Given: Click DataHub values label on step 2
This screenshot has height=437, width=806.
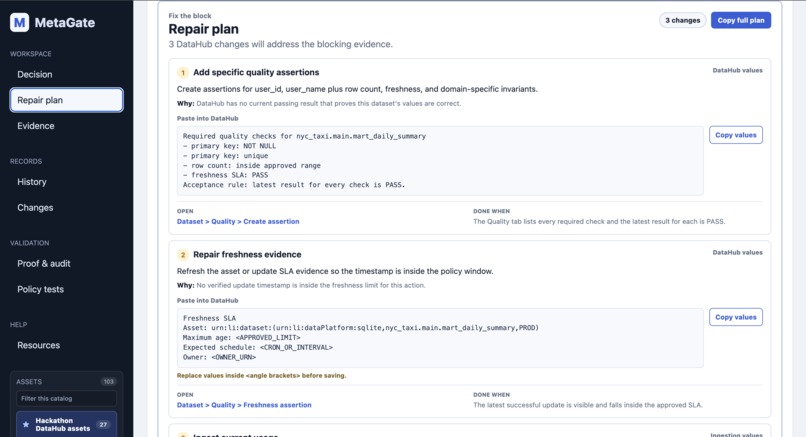Looking at the screenshot, I should [x=737, y=252].
